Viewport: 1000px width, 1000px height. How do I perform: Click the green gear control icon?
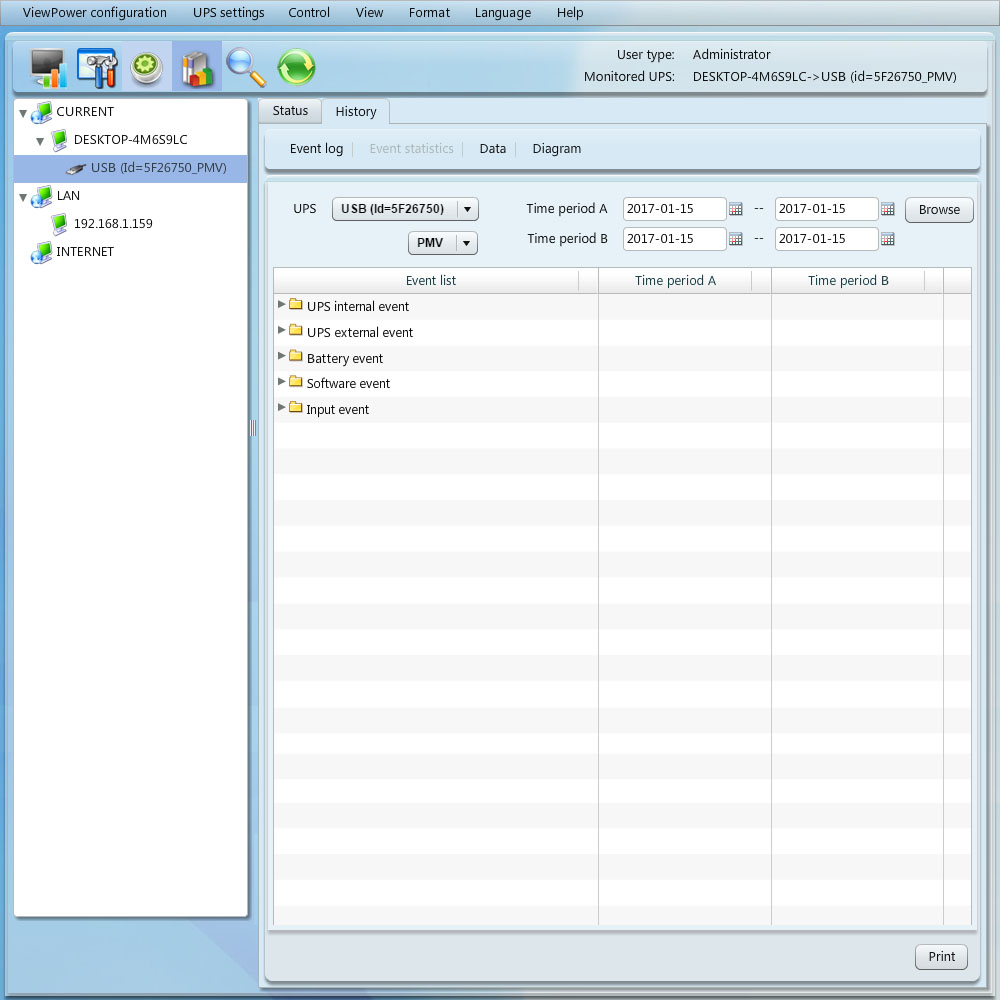coord(147,68)
